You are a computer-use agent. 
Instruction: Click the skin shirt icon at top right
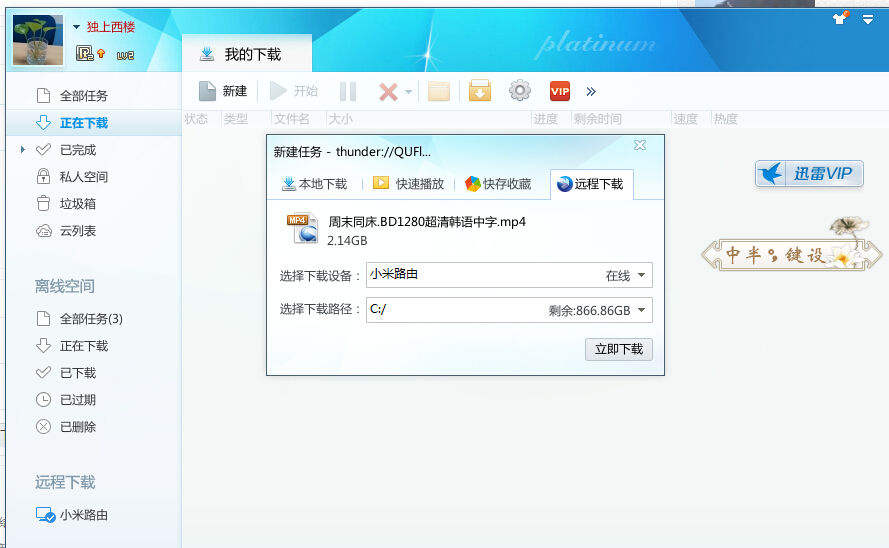click(840, 18)
